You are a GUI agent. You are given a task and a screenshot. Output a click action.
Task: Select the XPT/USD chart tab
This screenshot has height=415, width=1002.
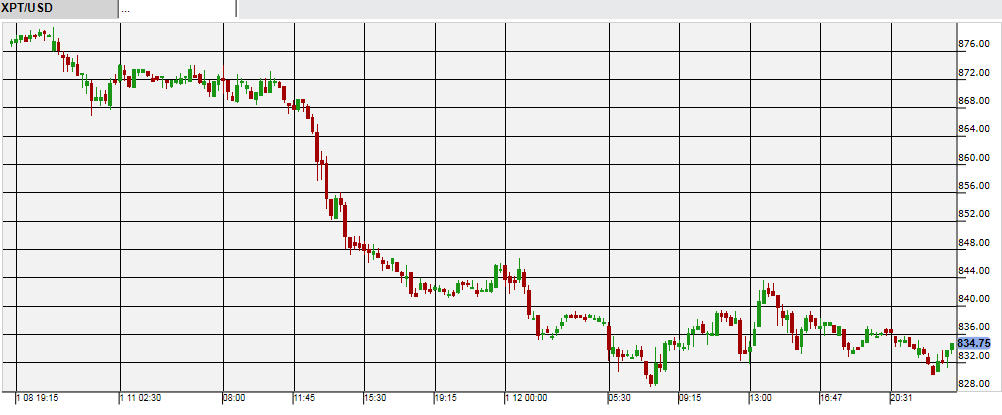click(58, 9)
